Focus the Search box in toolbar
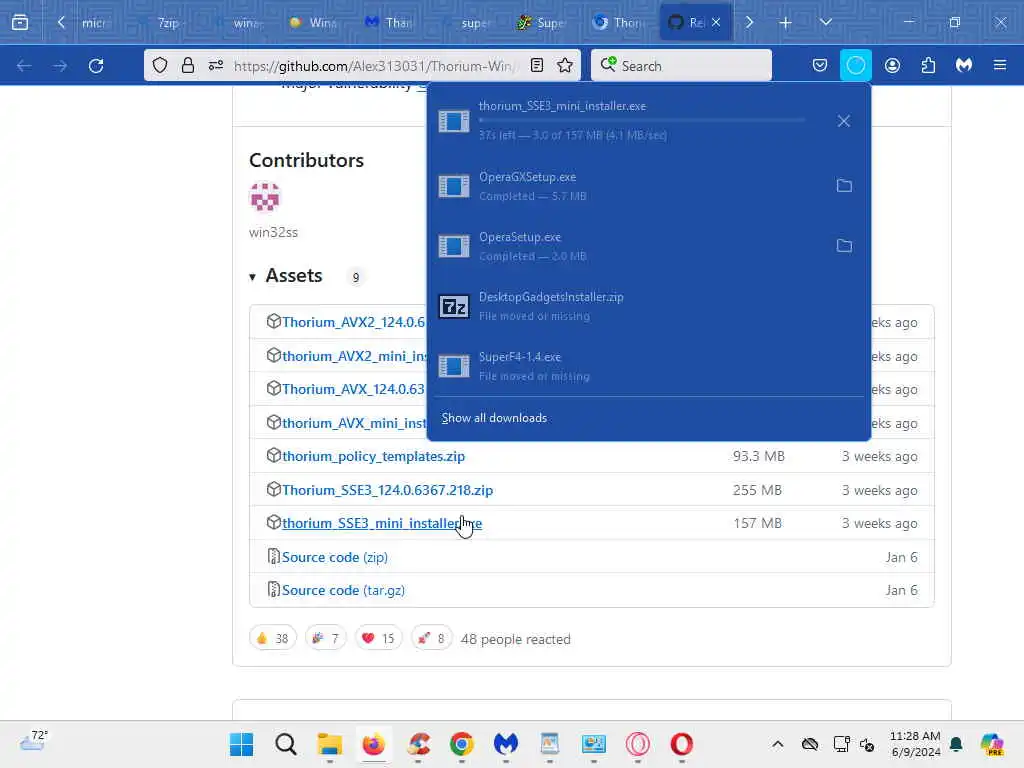Viewport: 1024px width, 768px height. [x=681, y=65]
